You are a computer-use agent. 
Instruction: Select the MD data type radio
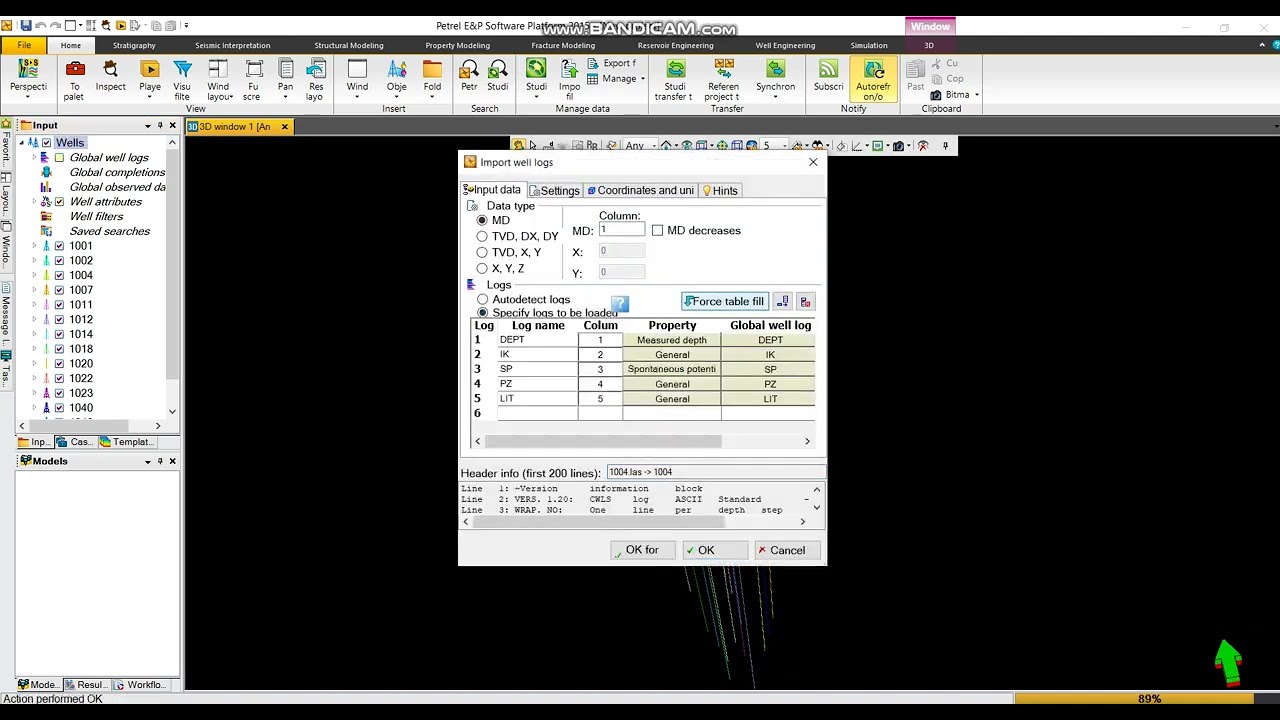pyautogui.click(x=482, y=220)
